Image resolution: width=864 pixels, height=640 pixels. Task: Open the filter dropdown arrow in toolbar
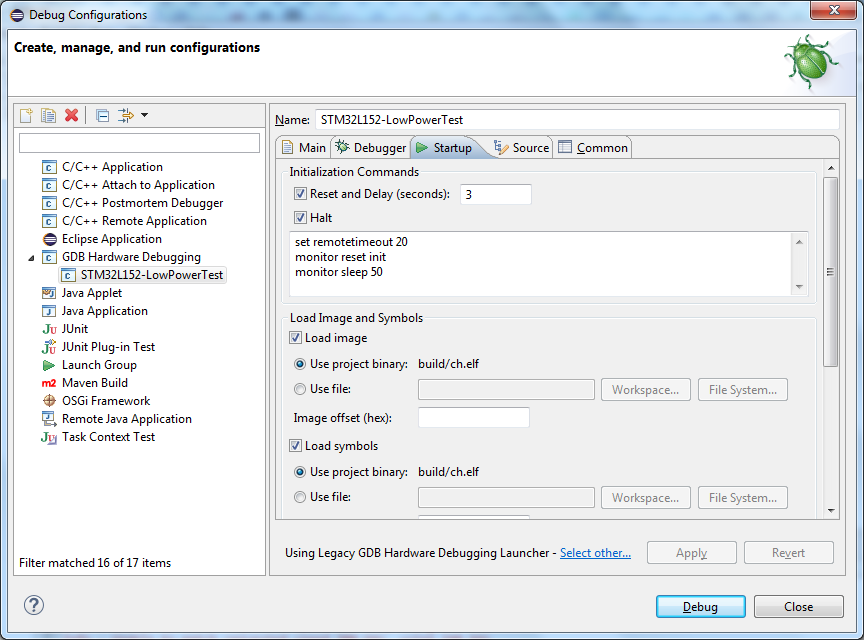coord(144,116)
